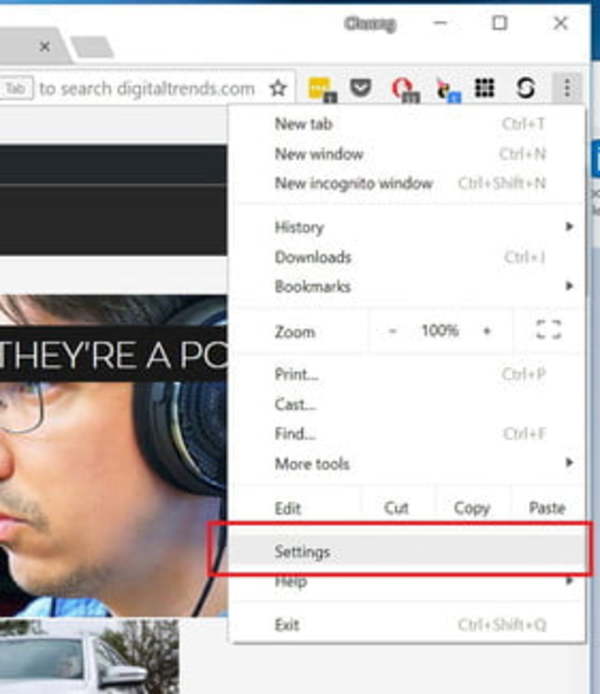Click the address bar search field
The width and height of the screenshot is (600, 694).
coord(146,89)
